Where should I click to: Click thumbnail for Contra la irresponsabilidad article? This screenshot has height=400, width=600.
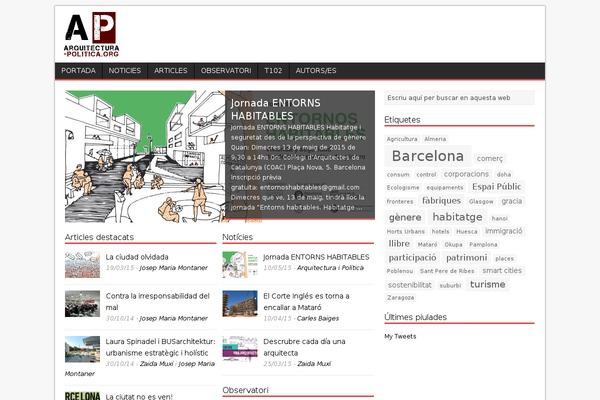click(82, 304)
